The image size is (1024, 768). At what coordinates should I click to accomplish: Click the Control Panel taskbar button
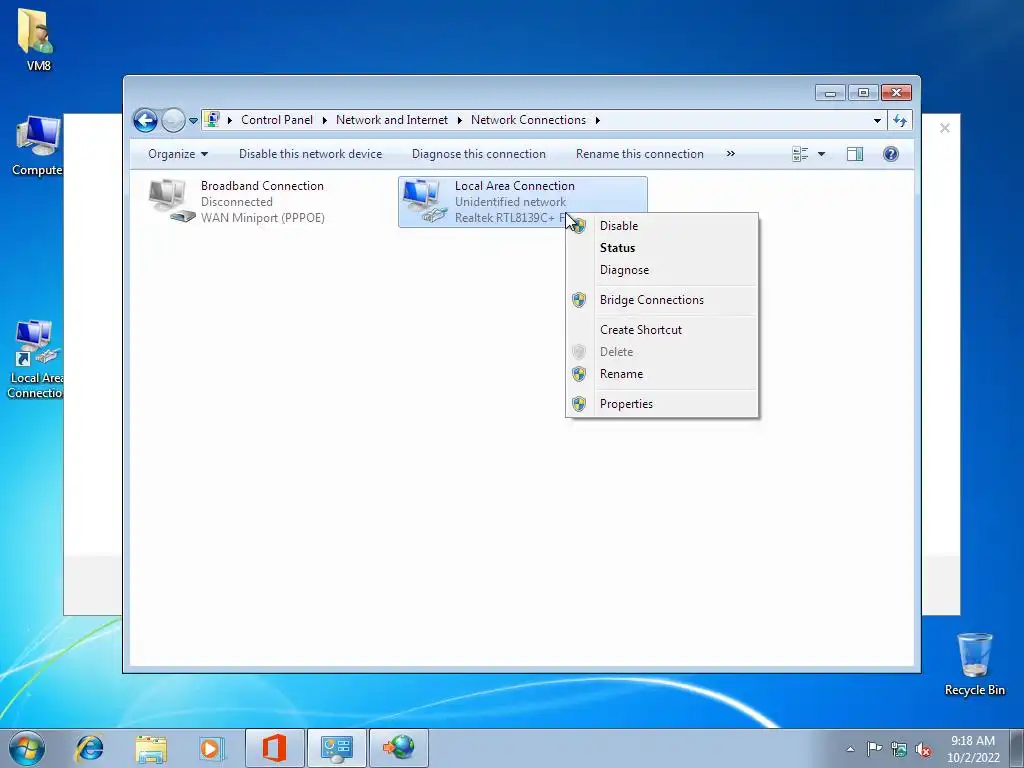(337, 748)
